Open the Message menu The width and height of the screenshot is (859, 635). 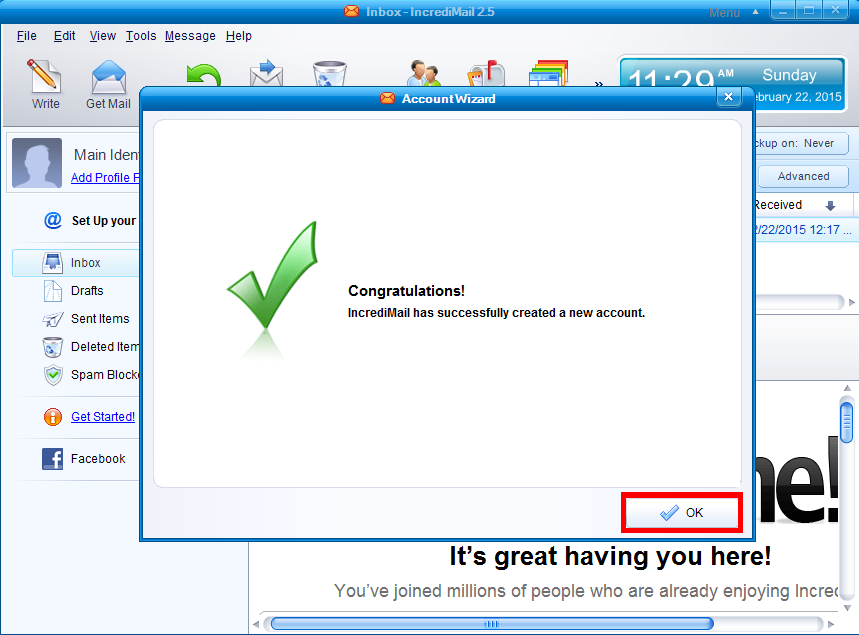pos(190,36)
